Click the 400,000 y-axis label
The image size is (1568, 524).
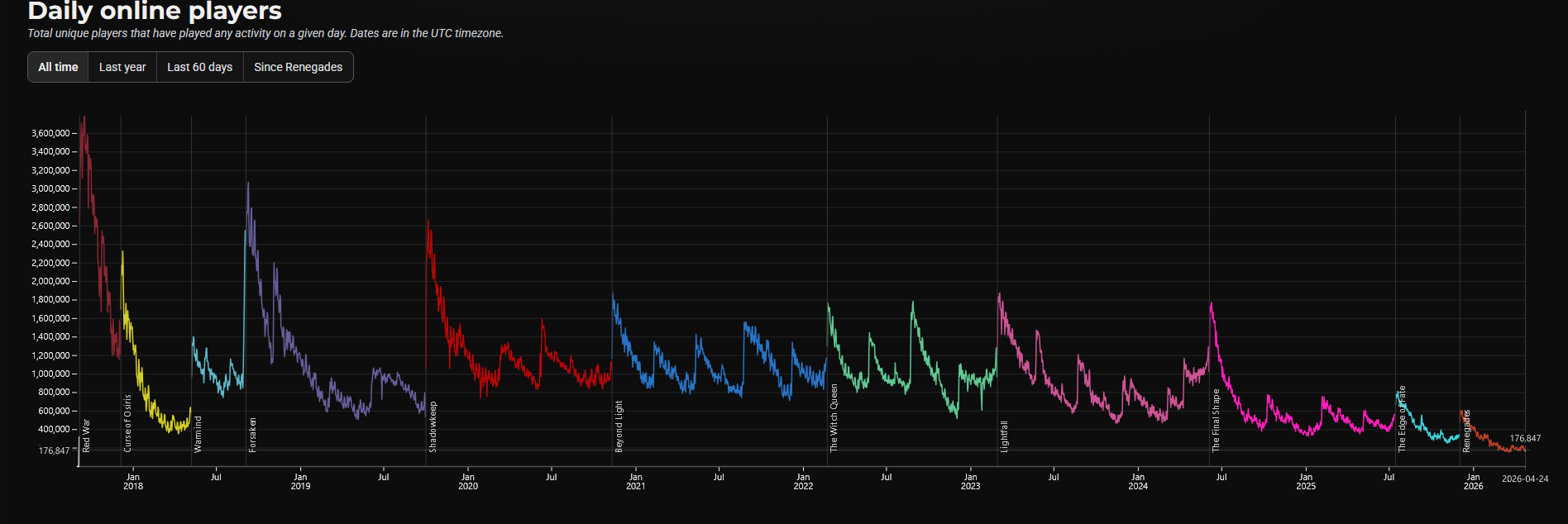click(x=54, y=429)
